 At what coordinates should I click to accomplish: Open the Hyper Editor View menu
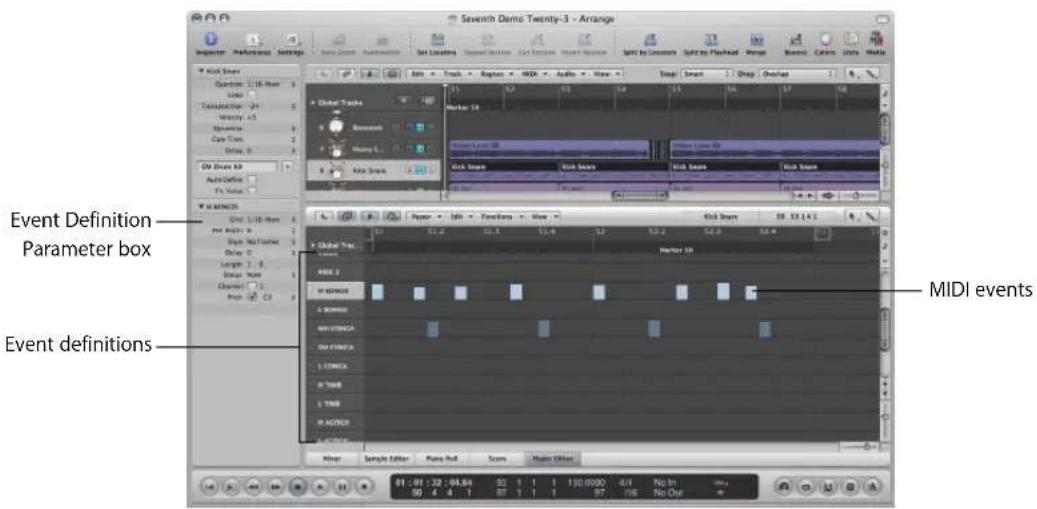click(x=546, y=216)
